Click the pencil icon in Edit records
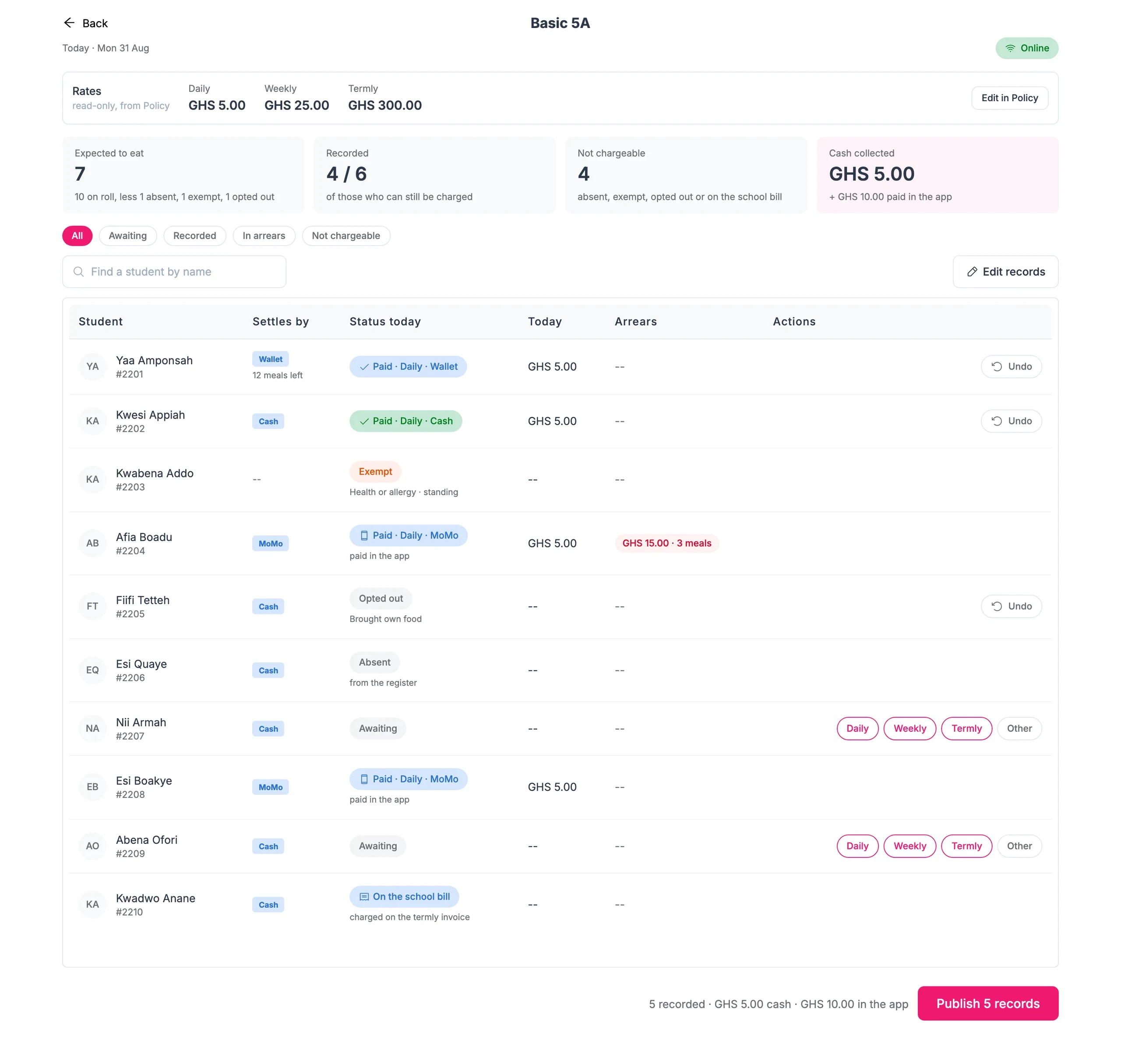1121x1064 pixels. pyautogui.click(x=972, y=271)
